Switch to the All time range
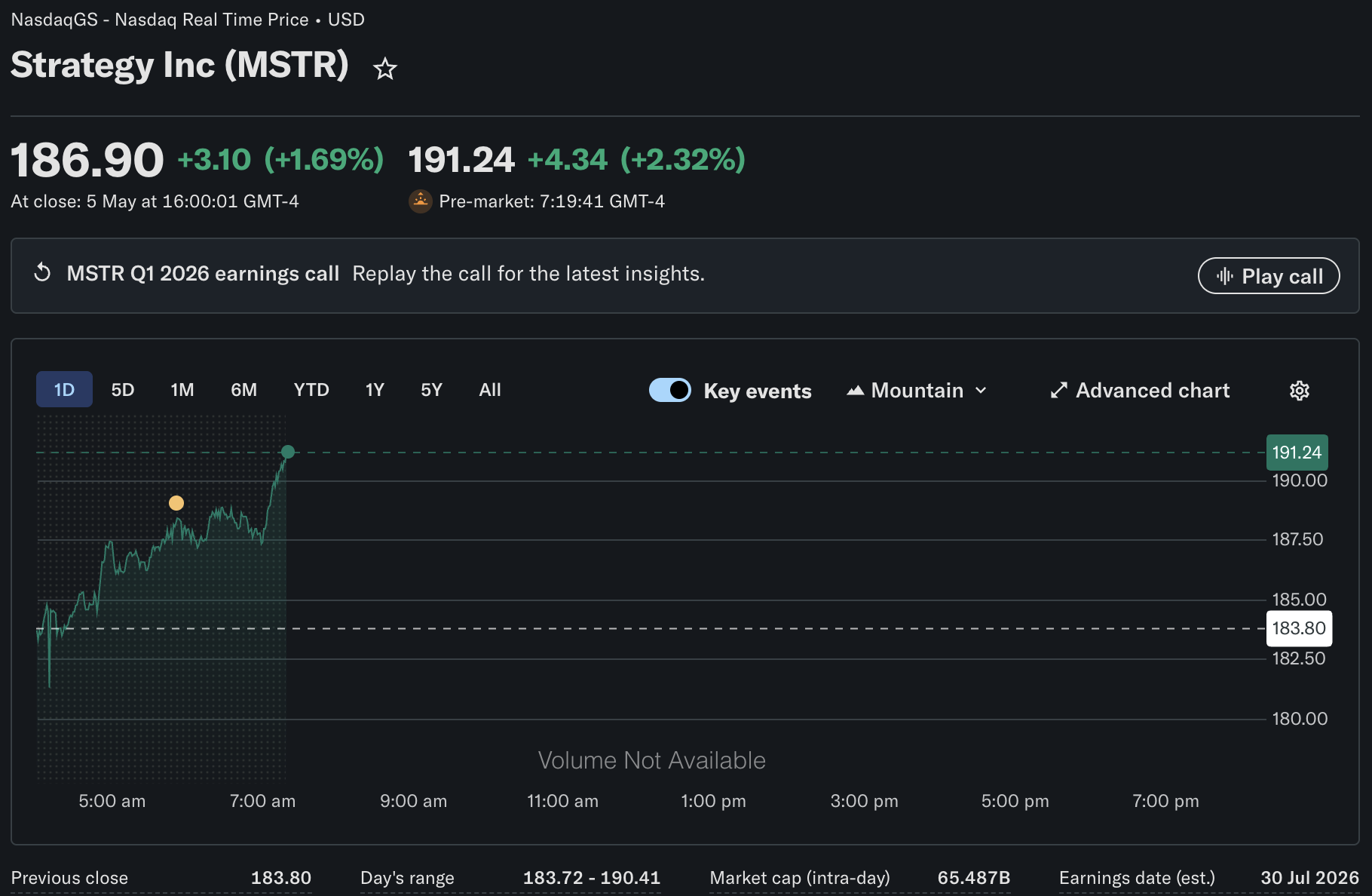 [x=490, y=390]
